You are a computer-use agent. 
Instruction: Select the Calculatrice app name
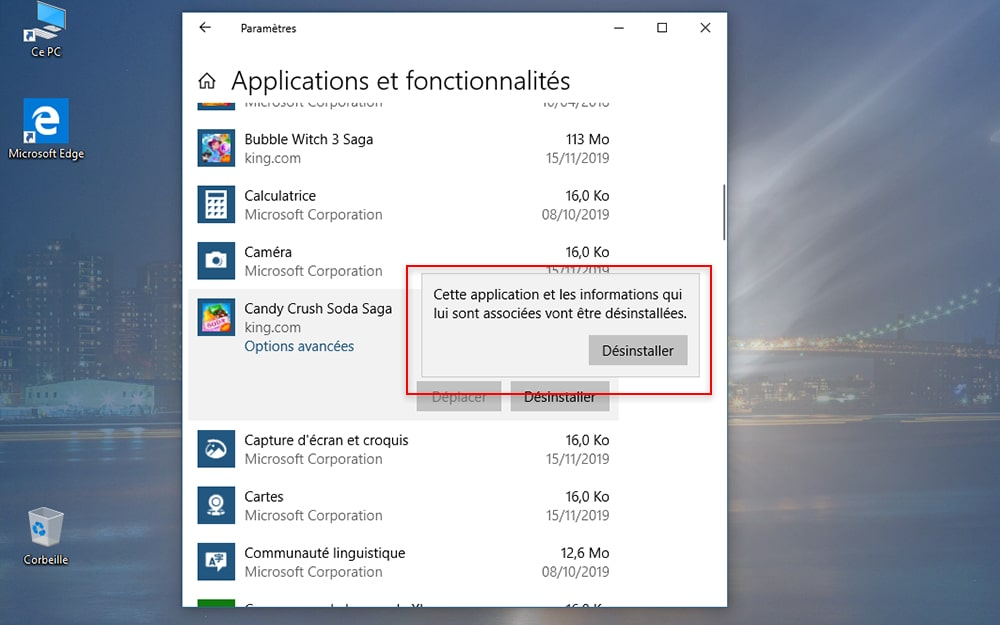pyautogui.click(x=280, y=196)
